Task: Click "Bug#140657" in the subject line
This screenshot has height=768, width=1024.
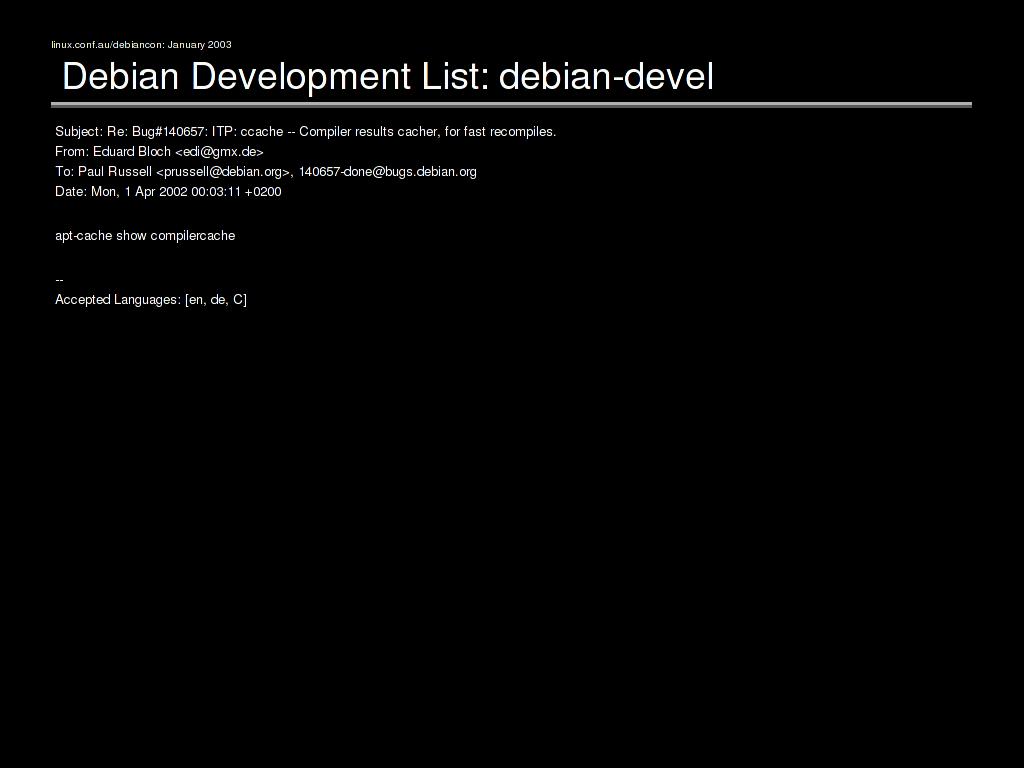Action: coord(169,132)
